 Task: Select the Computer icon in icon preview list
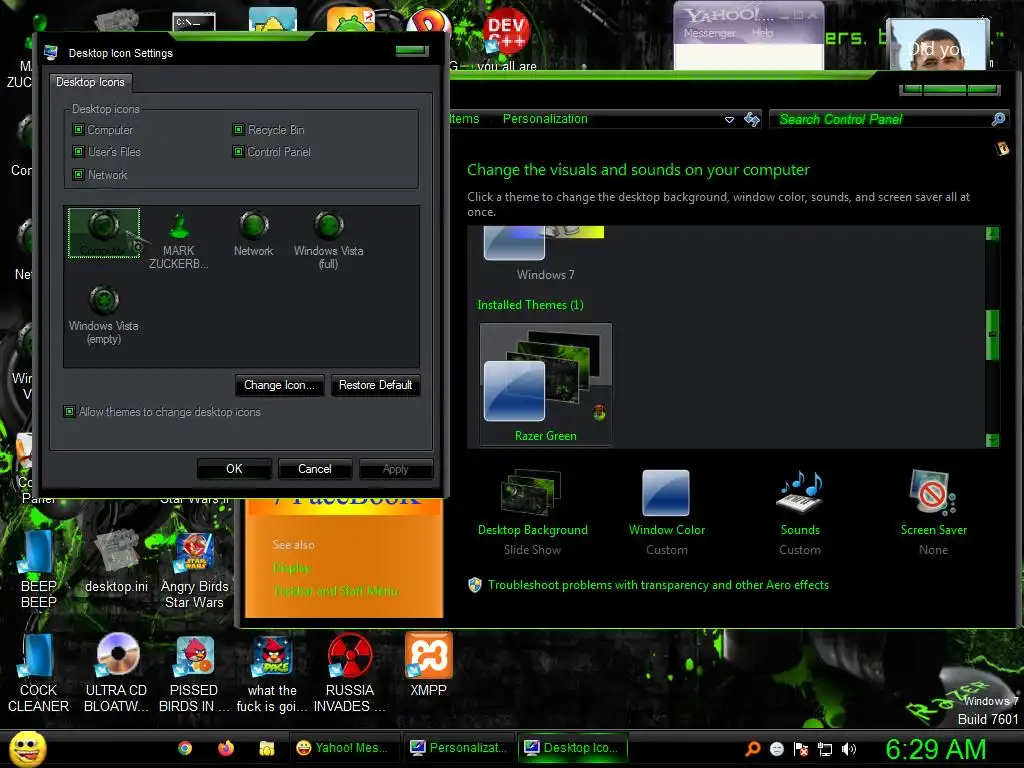click(x=104, y=233)
